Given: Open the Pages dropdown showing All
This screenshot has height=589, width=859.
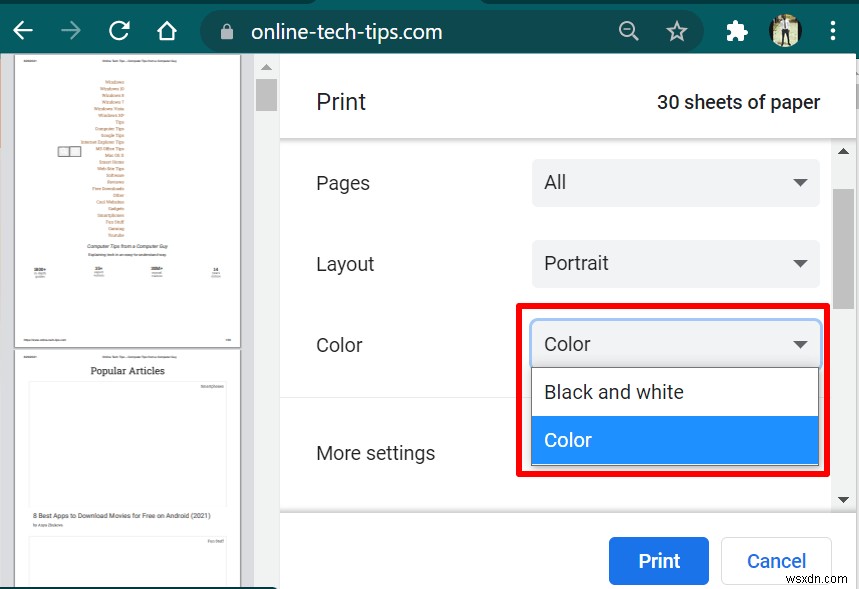Looking at the screenshot, I should [x=675, y=183].
